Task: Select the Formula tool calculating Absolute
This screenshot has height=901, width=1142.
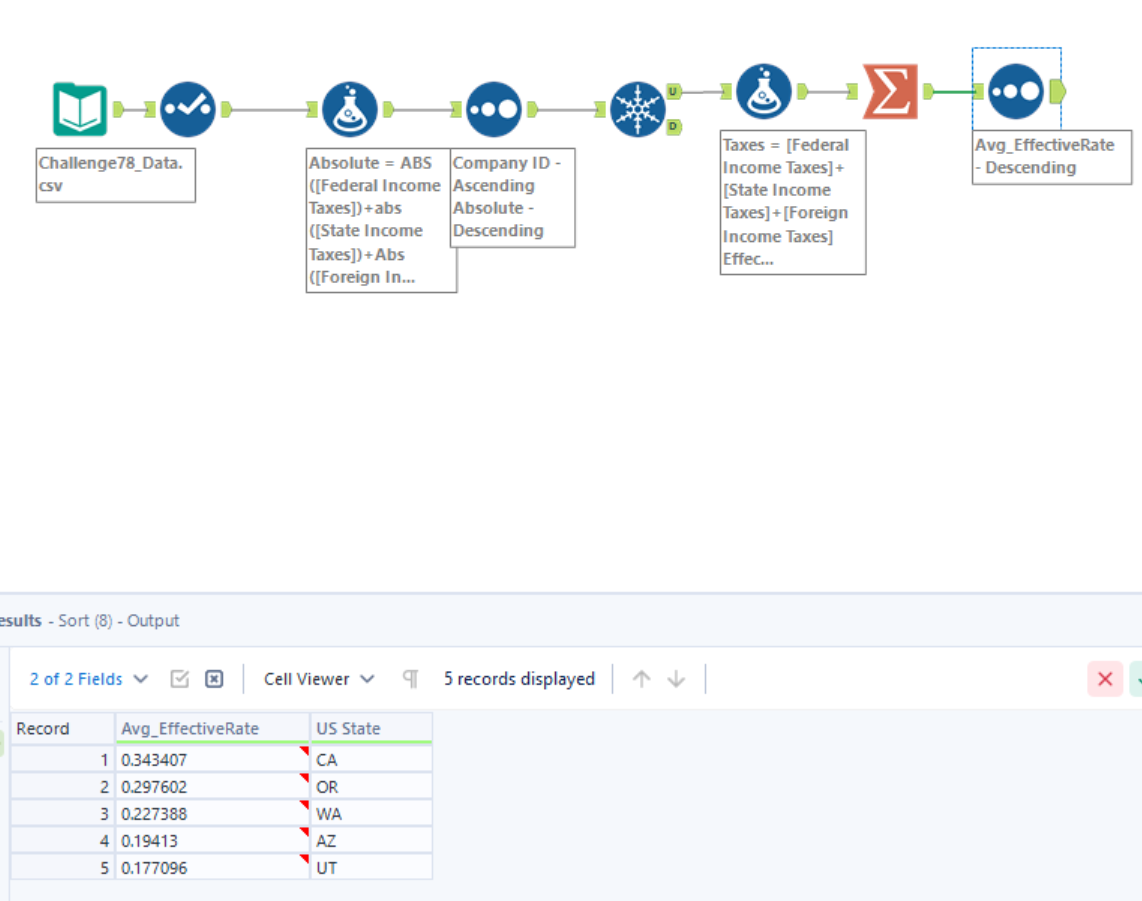Action: (350, 109)
